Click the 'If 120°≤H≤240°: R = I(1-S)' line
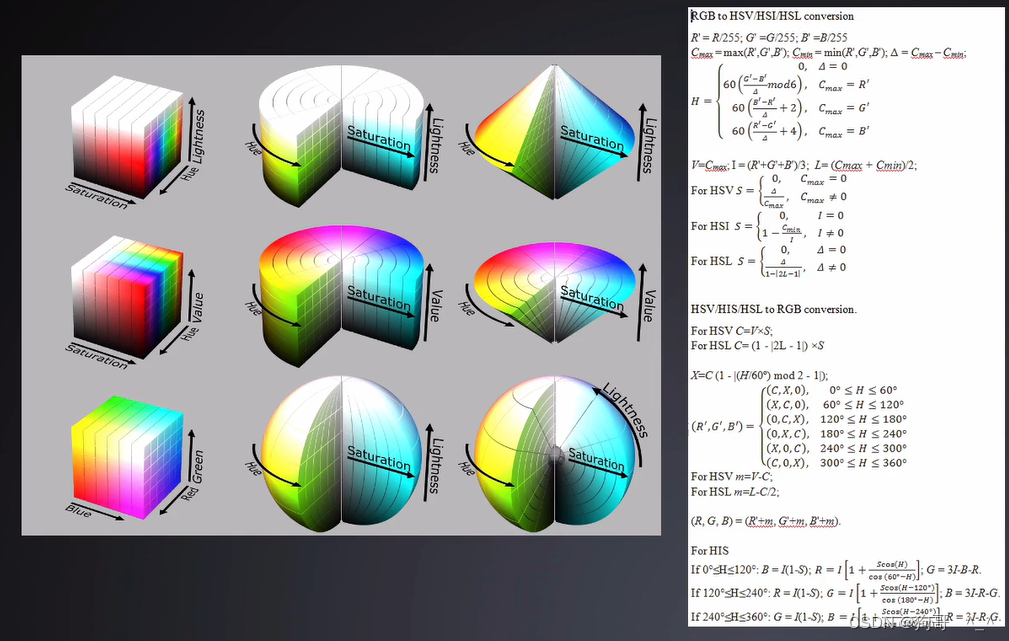This screenshot has width=1009, height=641. click(x=846, y=593)
